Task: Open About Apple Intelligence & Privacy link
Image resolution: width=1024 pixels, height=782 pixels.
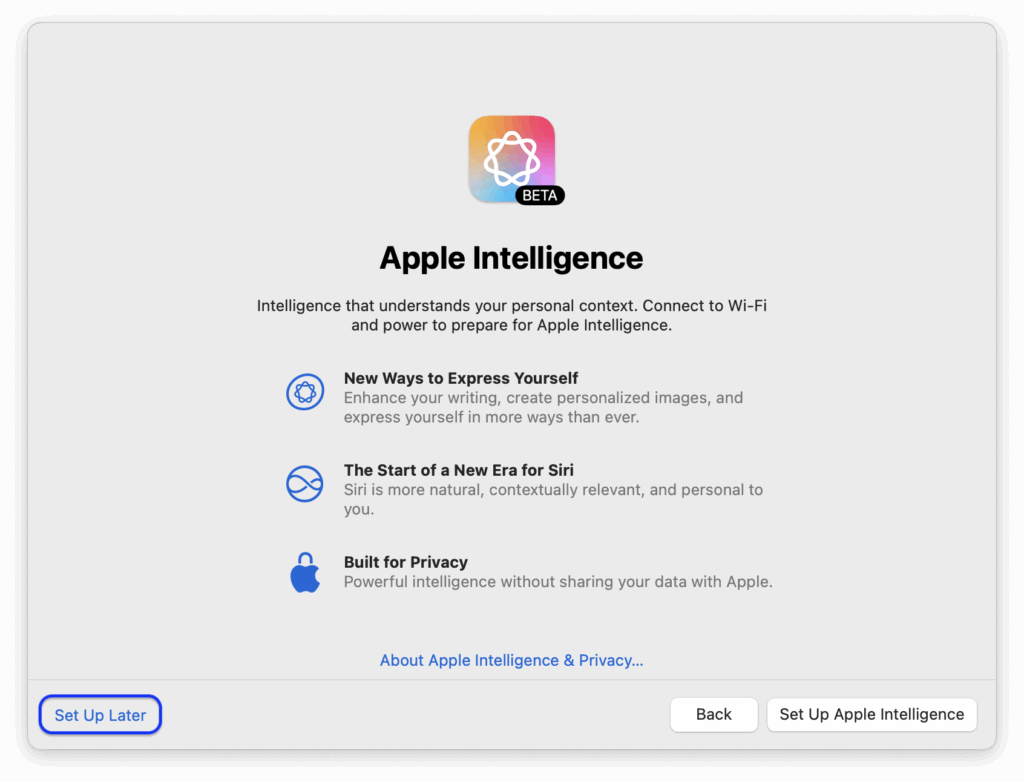Action: coord(511,660)
